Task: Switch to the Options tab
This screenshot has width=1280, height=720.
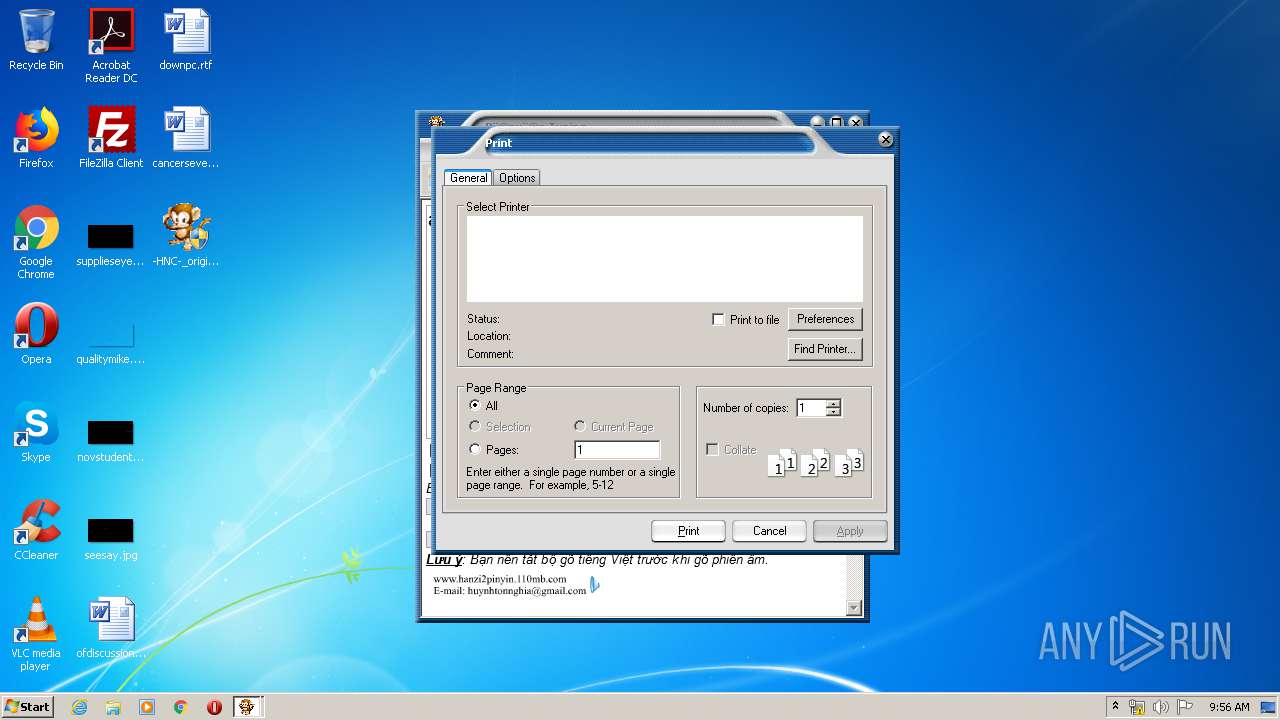Action: pyautogui.click(x=517, y=178)
